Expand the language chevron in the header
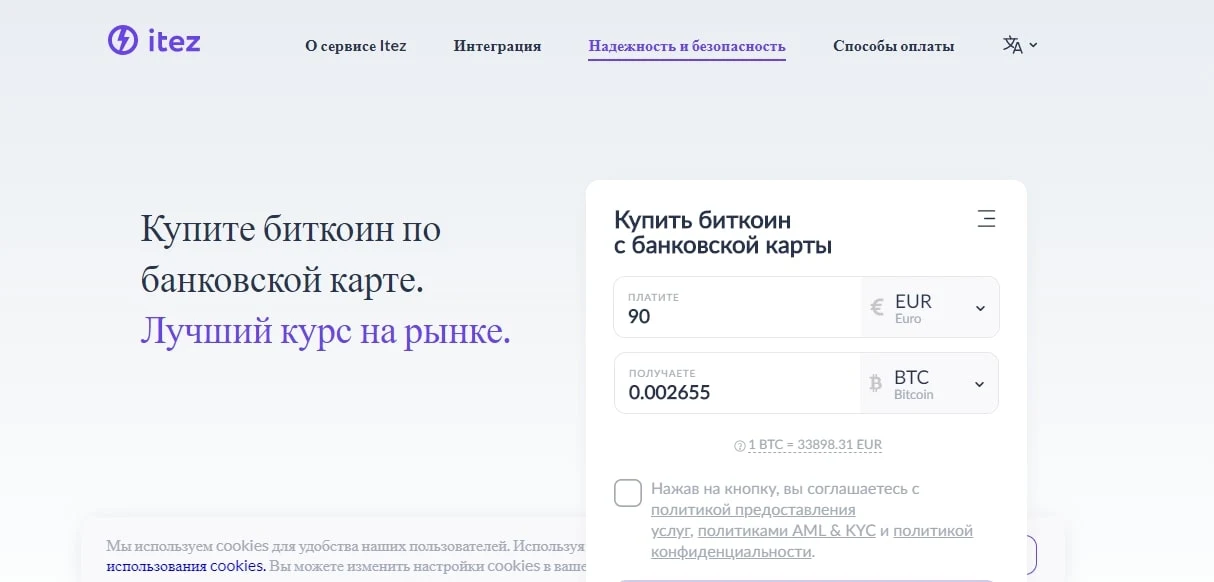Screen dimensions: 1214x582 point(1033,45)
